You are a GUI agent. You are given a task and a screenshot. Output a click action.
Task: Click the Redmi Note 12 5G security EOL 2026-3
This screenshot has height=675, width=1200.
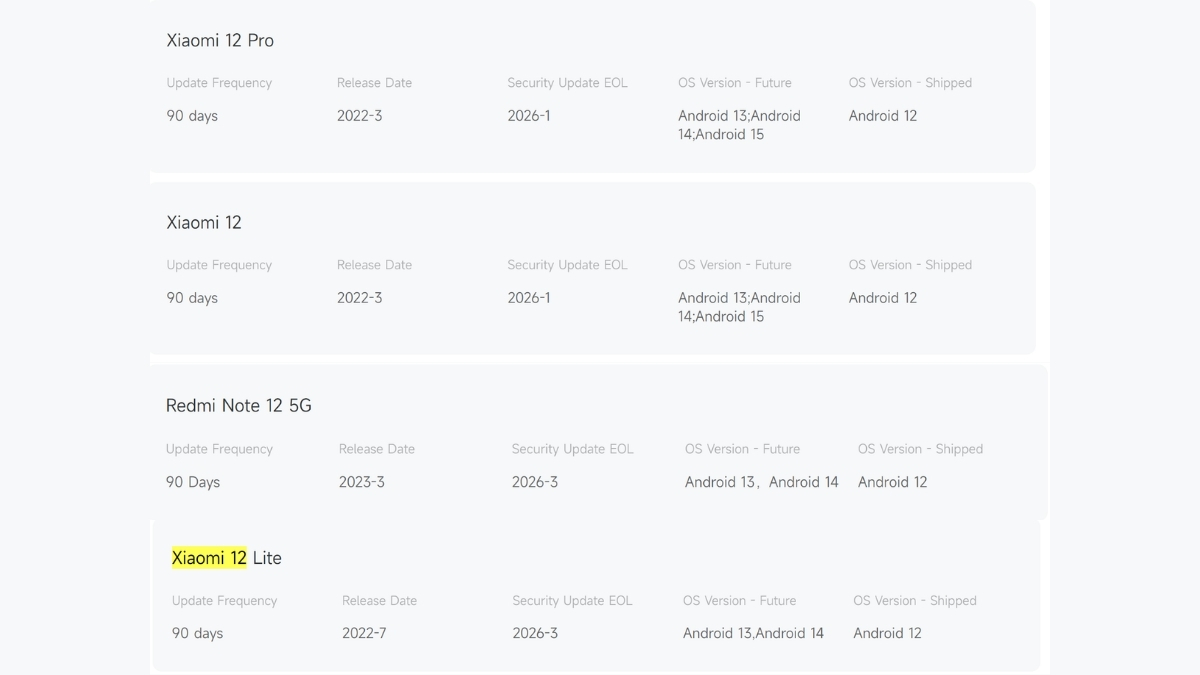(535, 482)
